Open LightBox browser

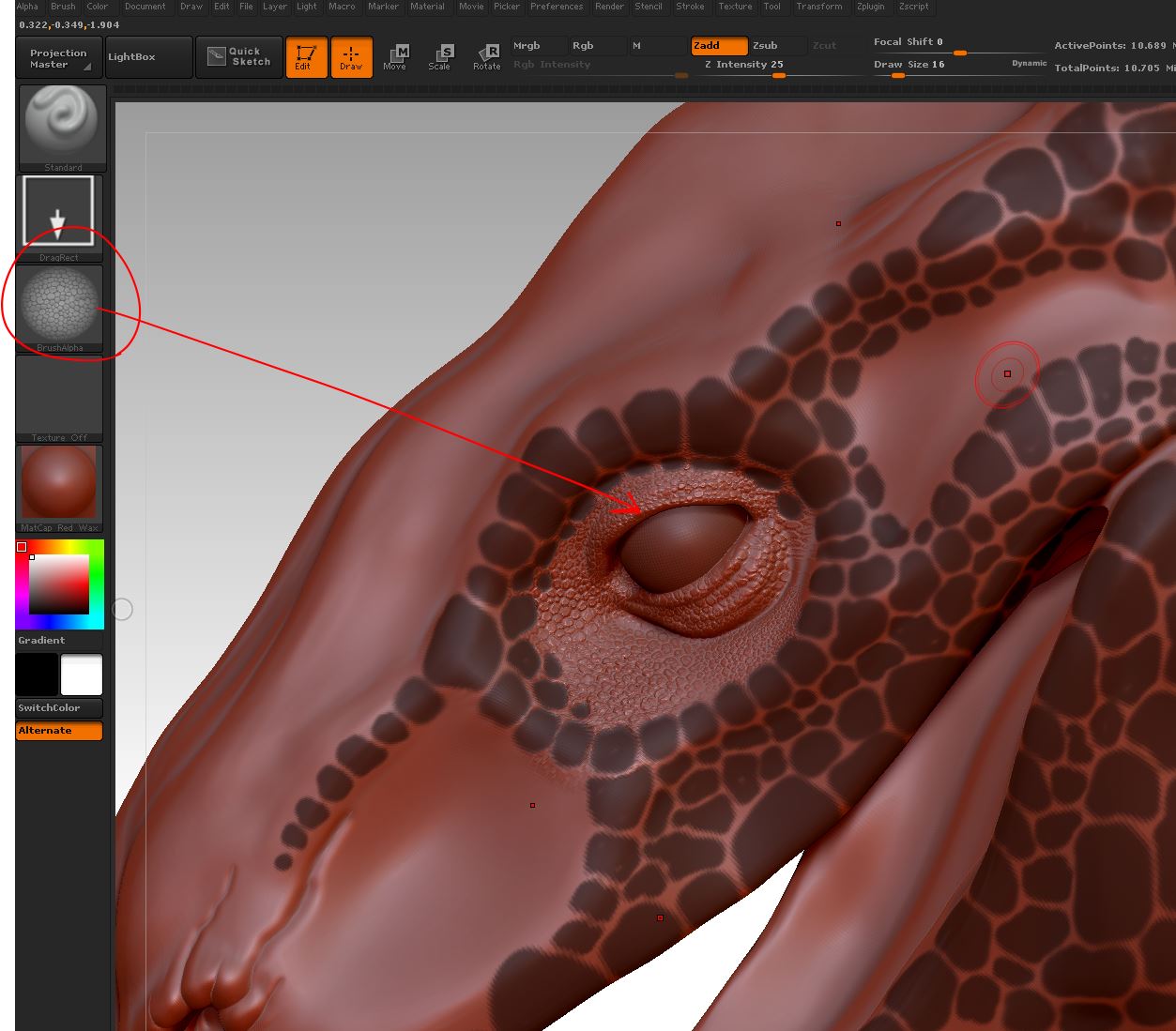click(148, 57)
